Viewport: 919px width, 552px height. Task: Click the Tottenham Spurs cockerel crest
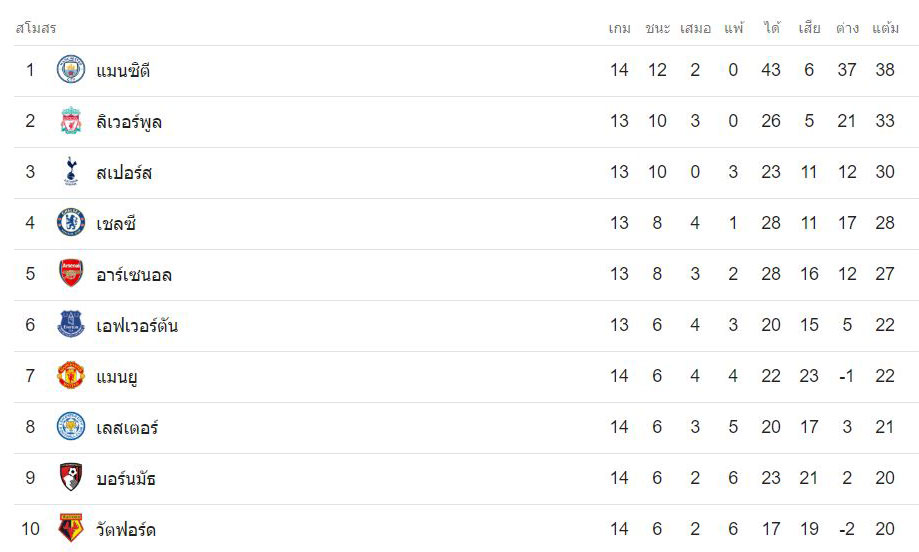(x=71, y=172)
